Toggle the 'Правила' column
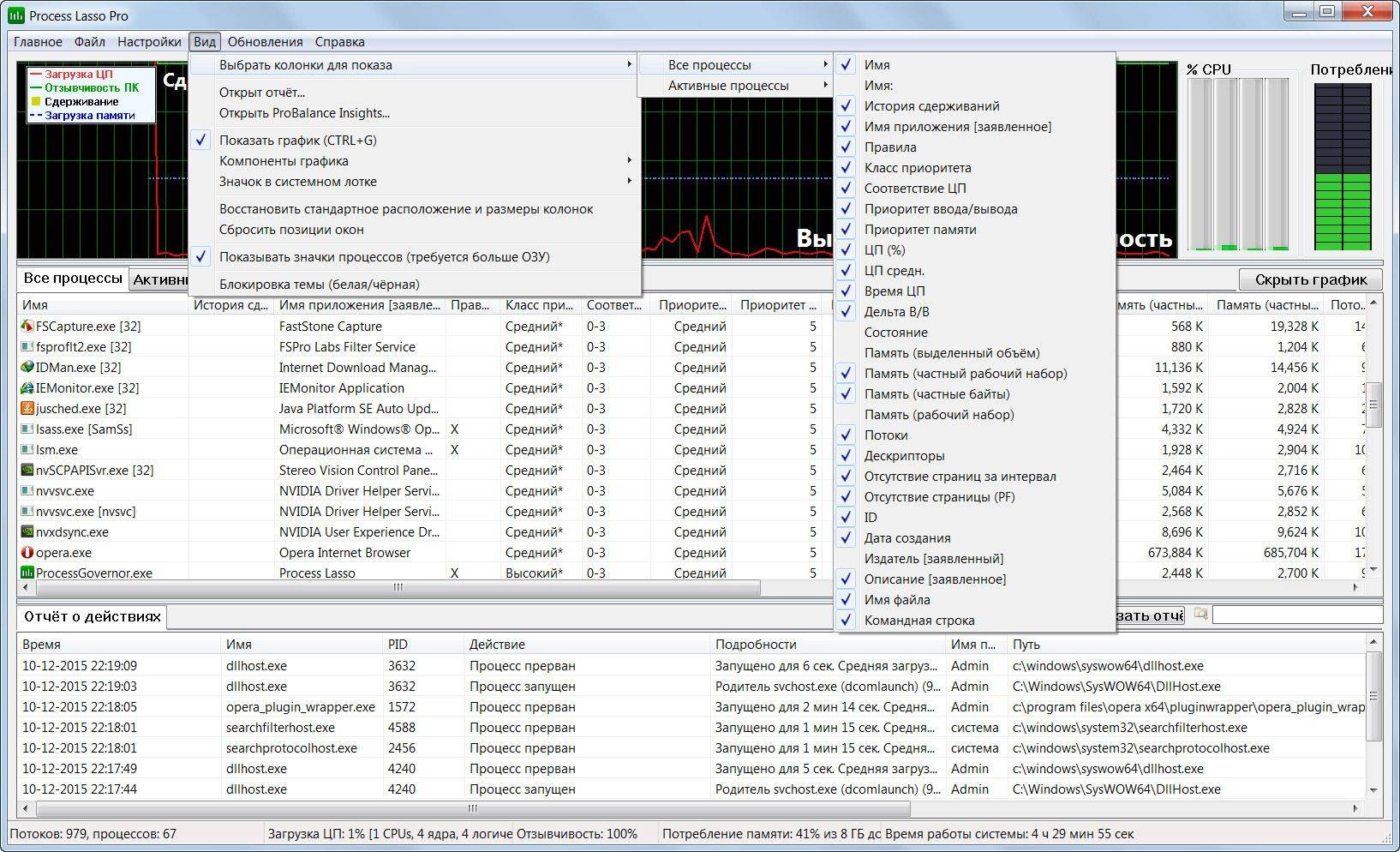Screen dimensions: 1400x852 coord(974,147)
